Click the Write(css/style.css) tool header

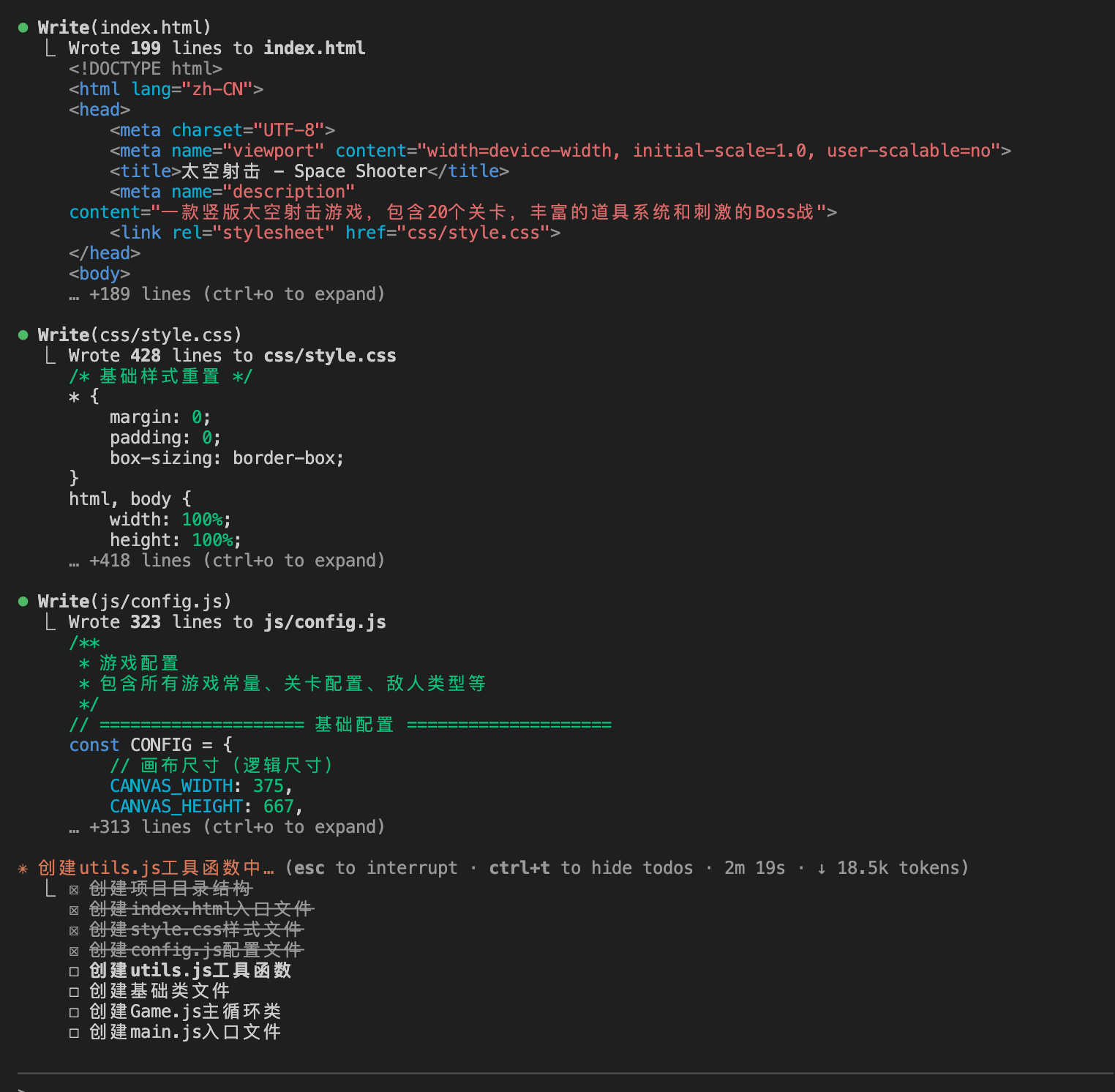(x=140, y=335)
